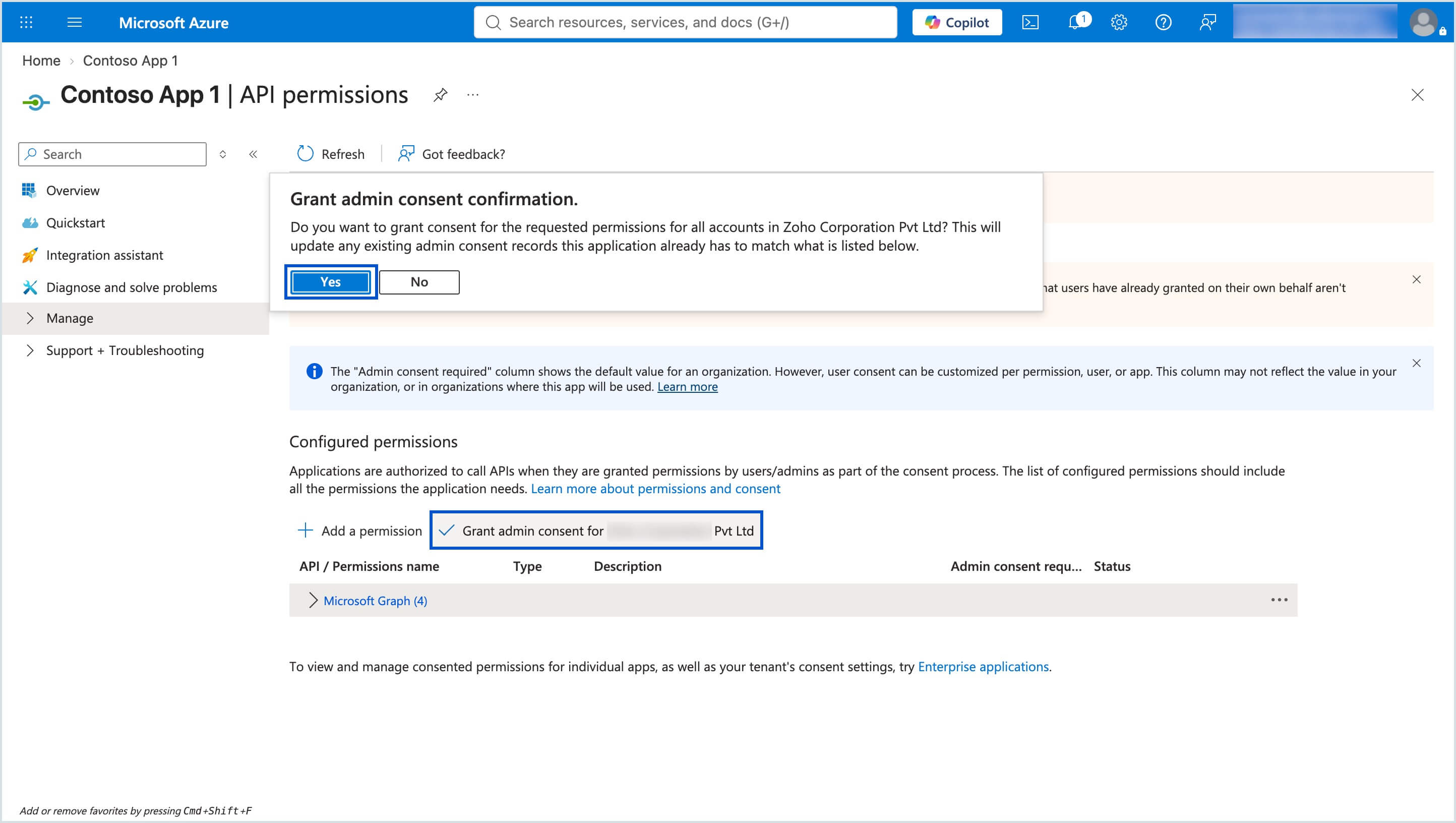
Task: Click the Type column header
Action: tap(527, 566)
